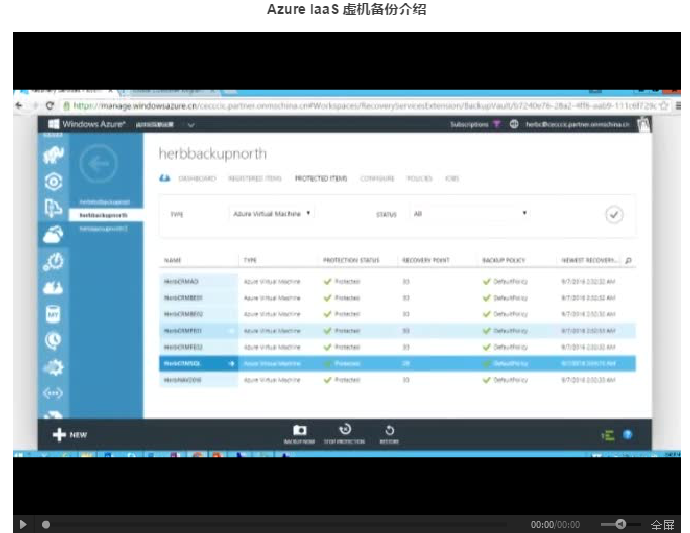Viewport: 690px width, 533px height.
Task: Go back with browser back arrow
Action: (x=19, y=106)
